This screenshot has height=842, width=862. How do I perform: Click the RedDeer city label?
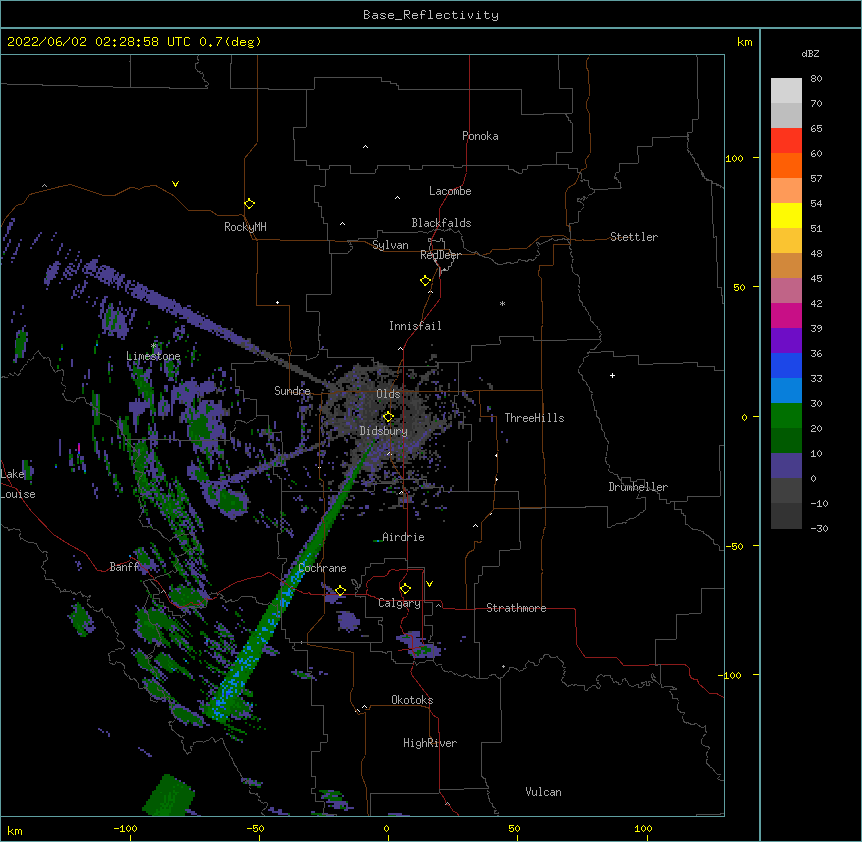(x=440, y=255)
